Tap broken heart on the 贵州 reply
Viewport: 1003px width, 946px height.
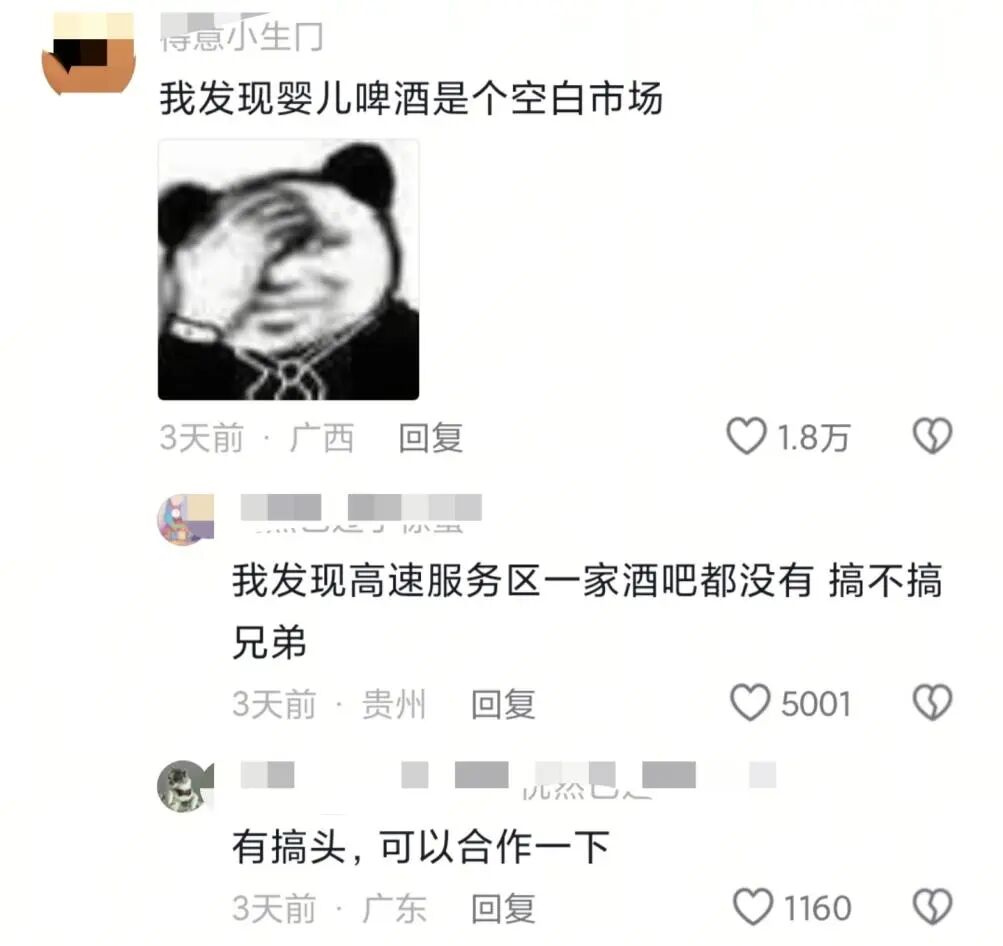[932, 702]
